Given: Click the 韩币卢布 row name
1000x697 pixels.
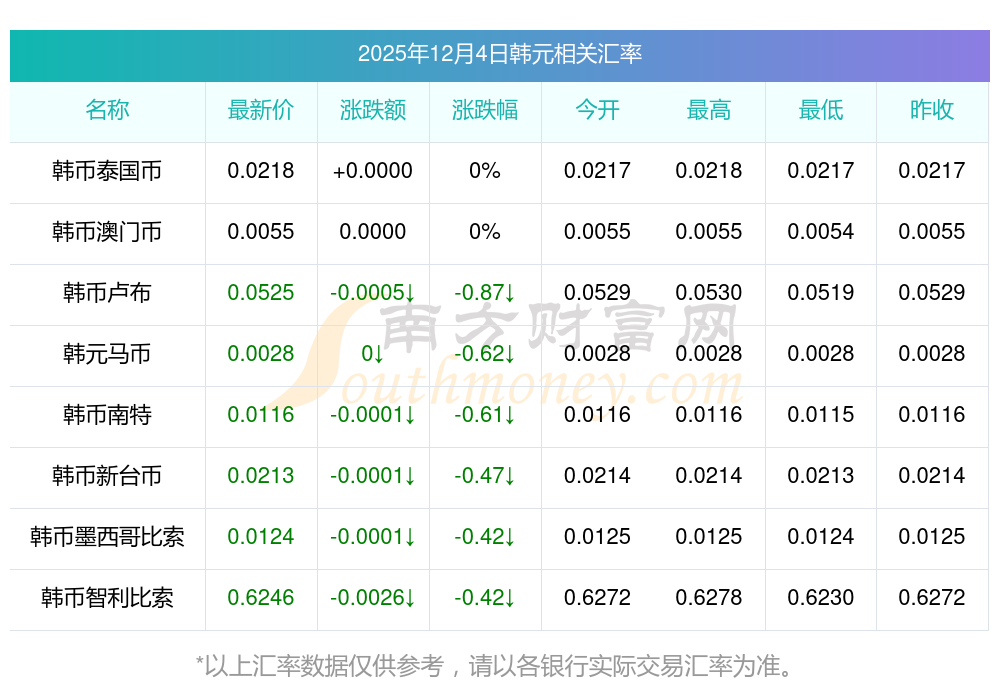Looking at the screenshot, I should coord(107,293).
